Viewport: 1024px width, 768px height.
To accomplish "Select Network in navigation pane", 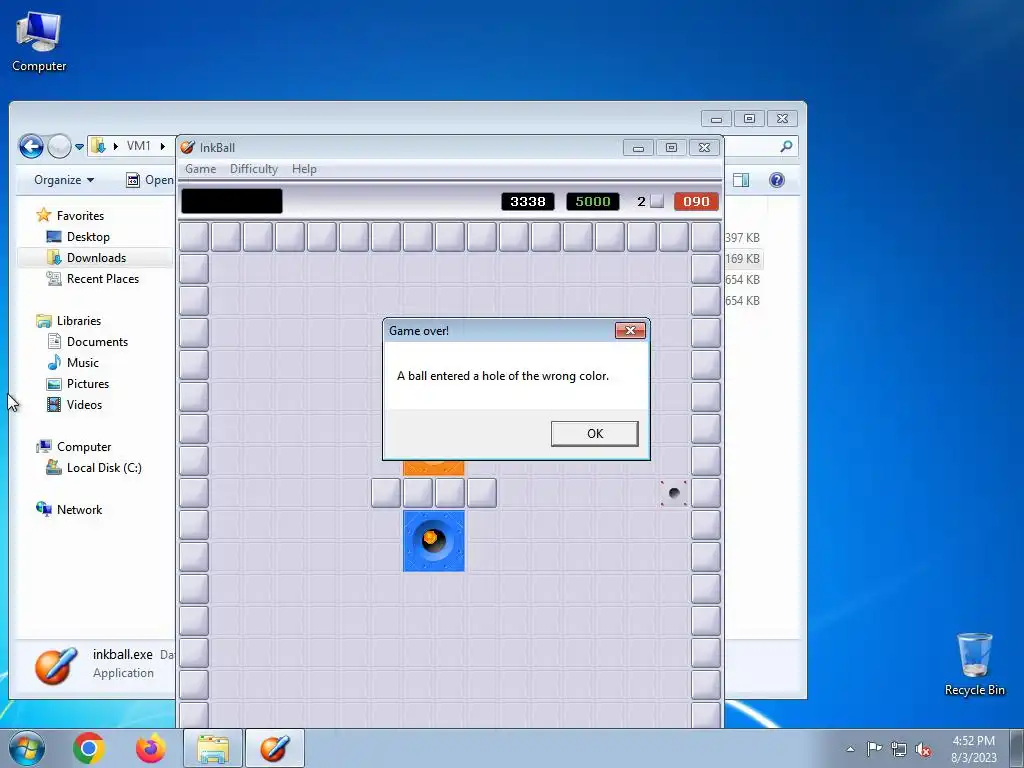I will click(79, 509).
